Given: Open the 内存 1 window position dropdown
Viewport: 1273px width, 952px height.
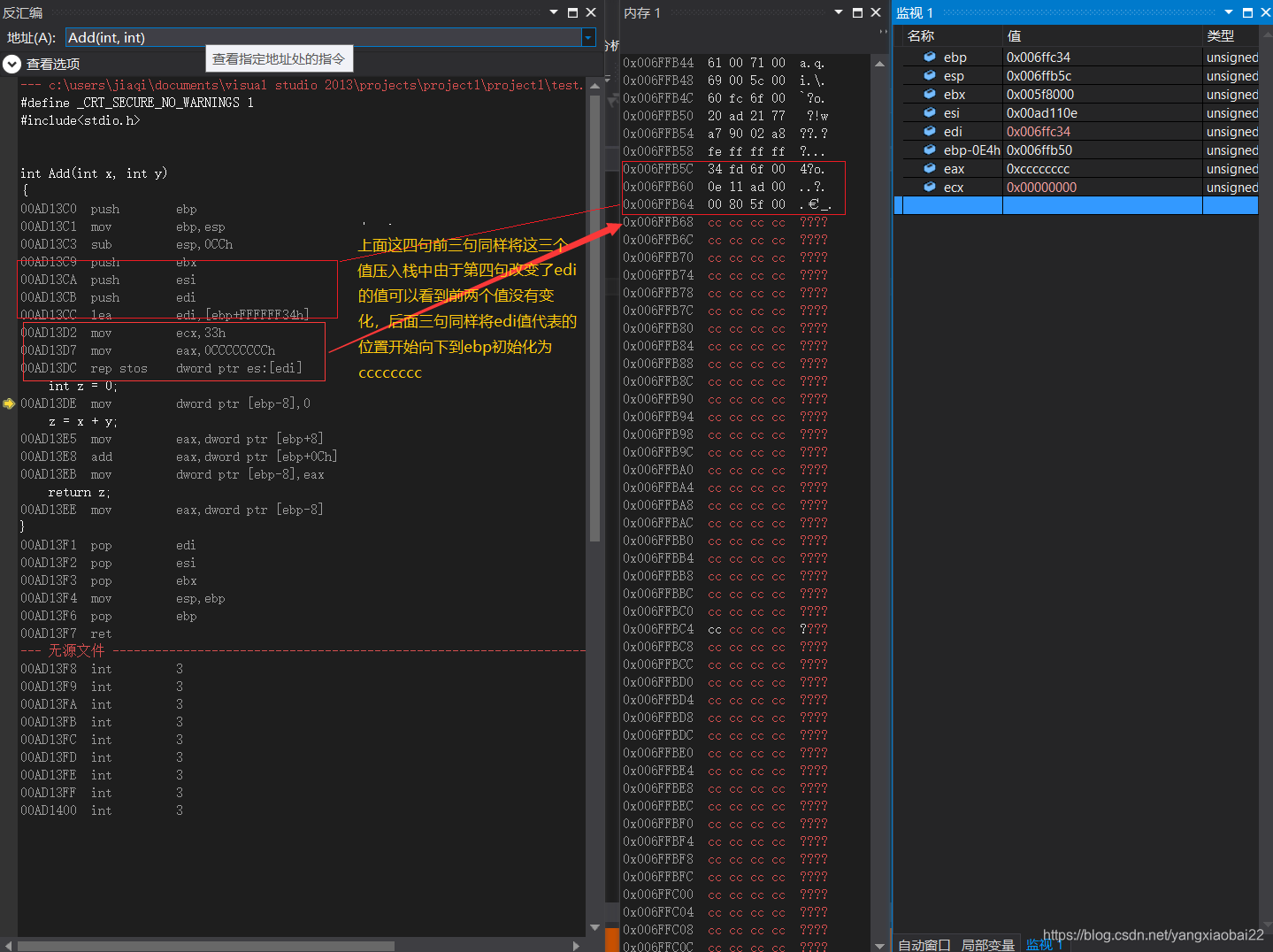Looking at the screenshot, I should (x=839, y=12).
